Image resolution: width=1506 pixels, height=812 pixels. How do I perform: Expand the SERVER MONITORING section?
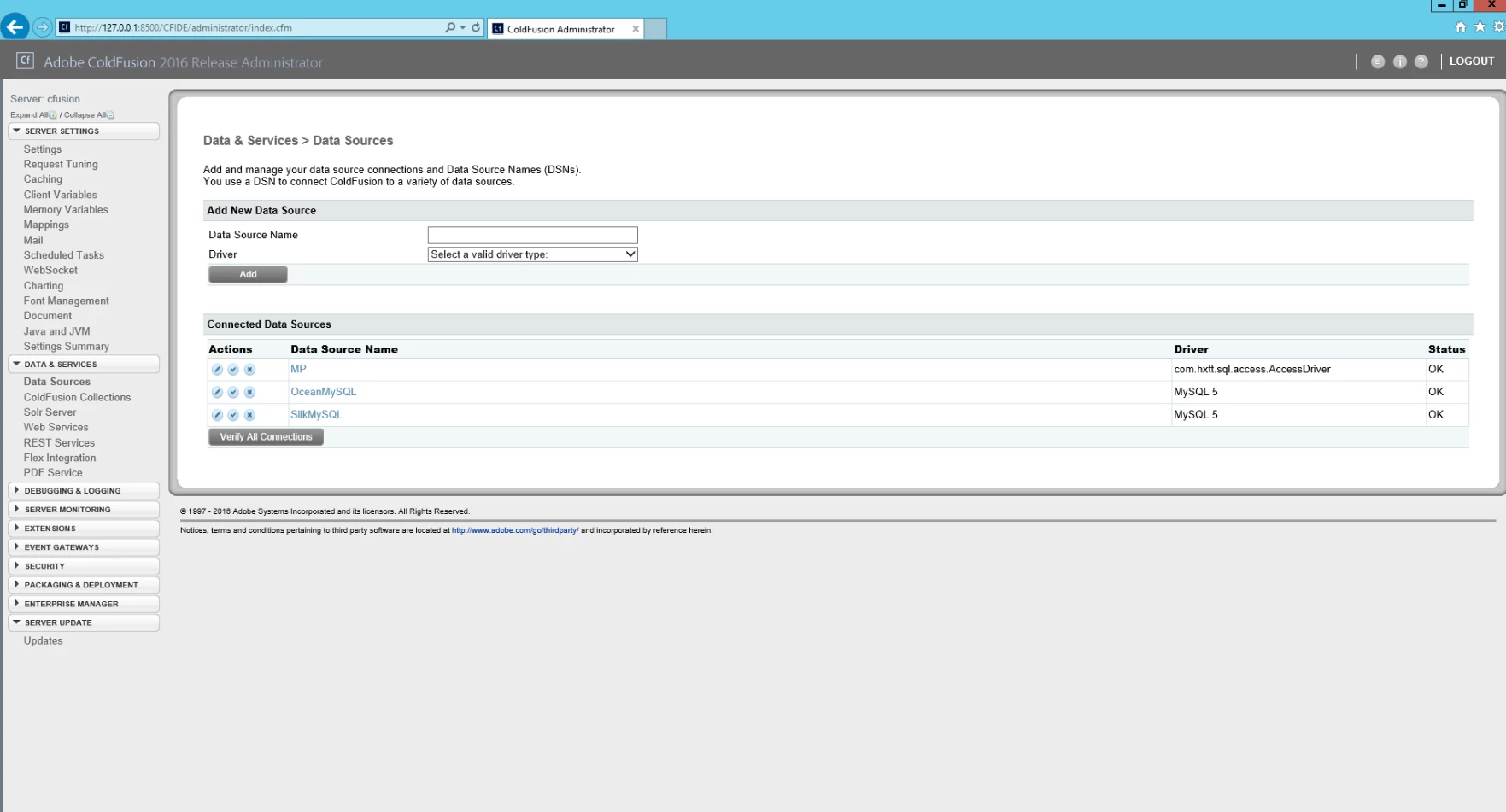click(84, 510)
